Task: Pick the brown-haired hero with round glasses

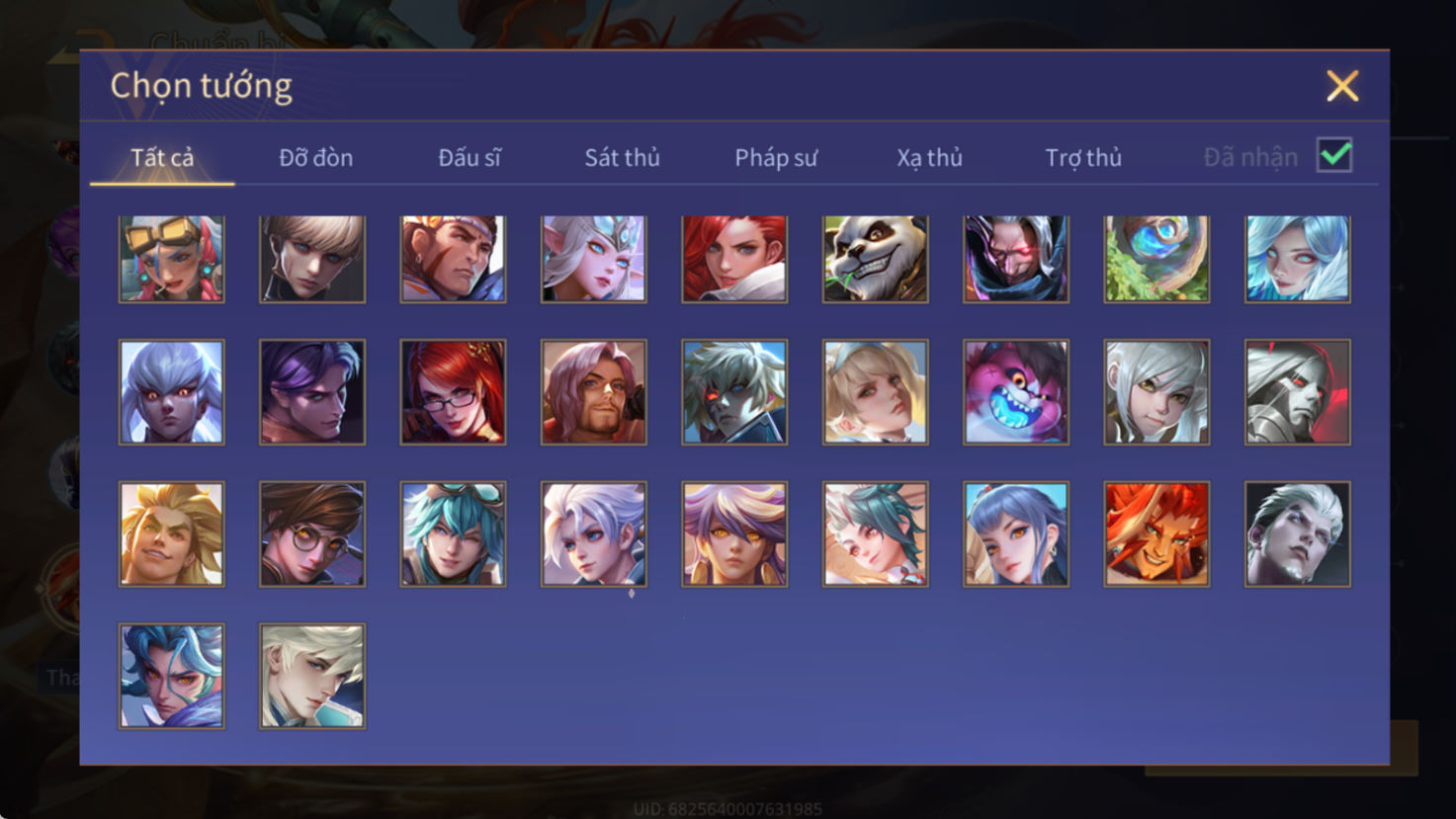Action: (x=312, y=534)
